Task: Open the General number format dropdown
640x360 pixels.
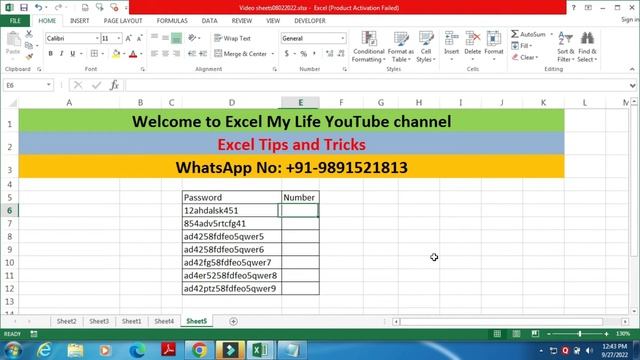Action: [x=342, y=38]
